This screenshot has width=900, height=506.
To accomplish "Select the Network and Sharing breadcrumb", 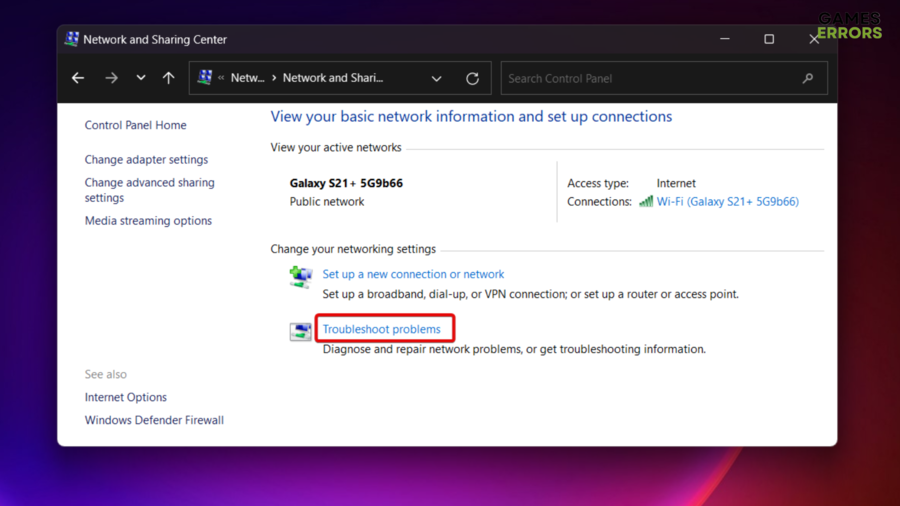I will point(332,78).
